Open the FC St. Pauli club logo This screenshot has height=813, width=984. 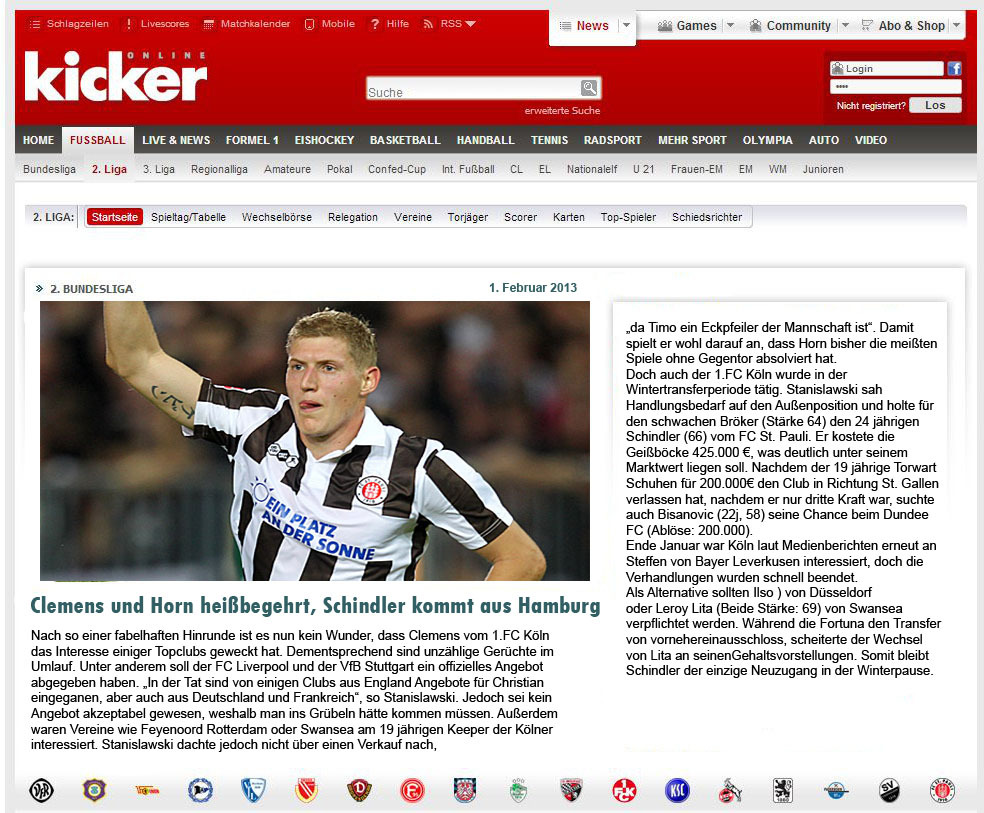coord(942,790)
